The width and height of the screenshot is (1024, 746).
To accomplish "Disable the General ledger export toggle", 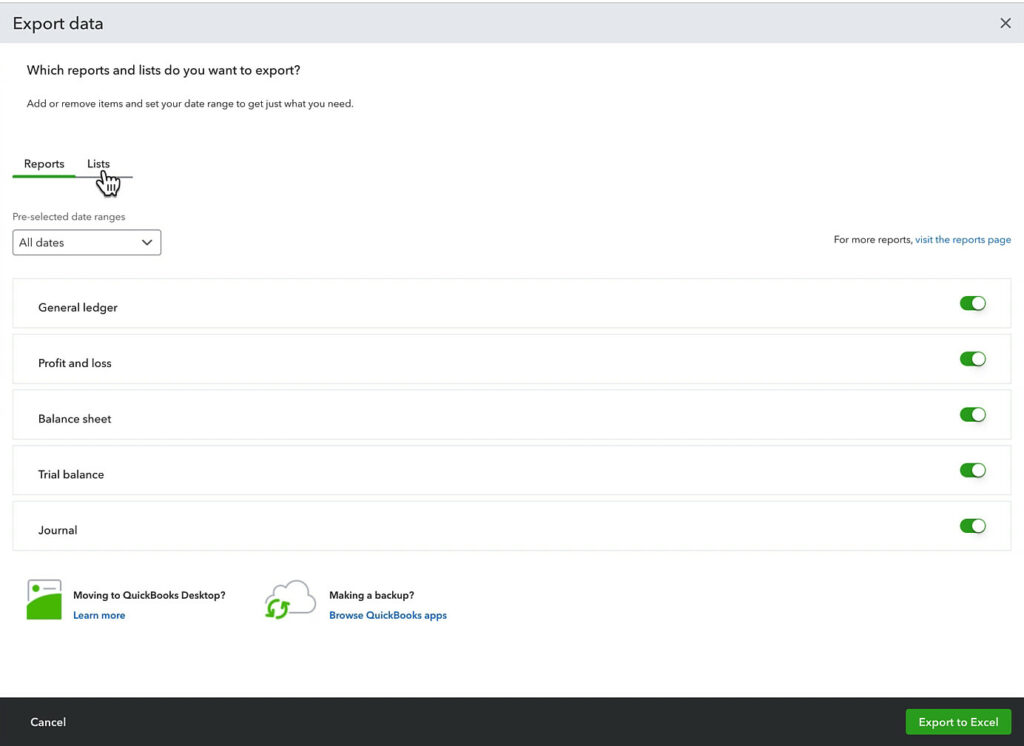I will click(971, 302).
